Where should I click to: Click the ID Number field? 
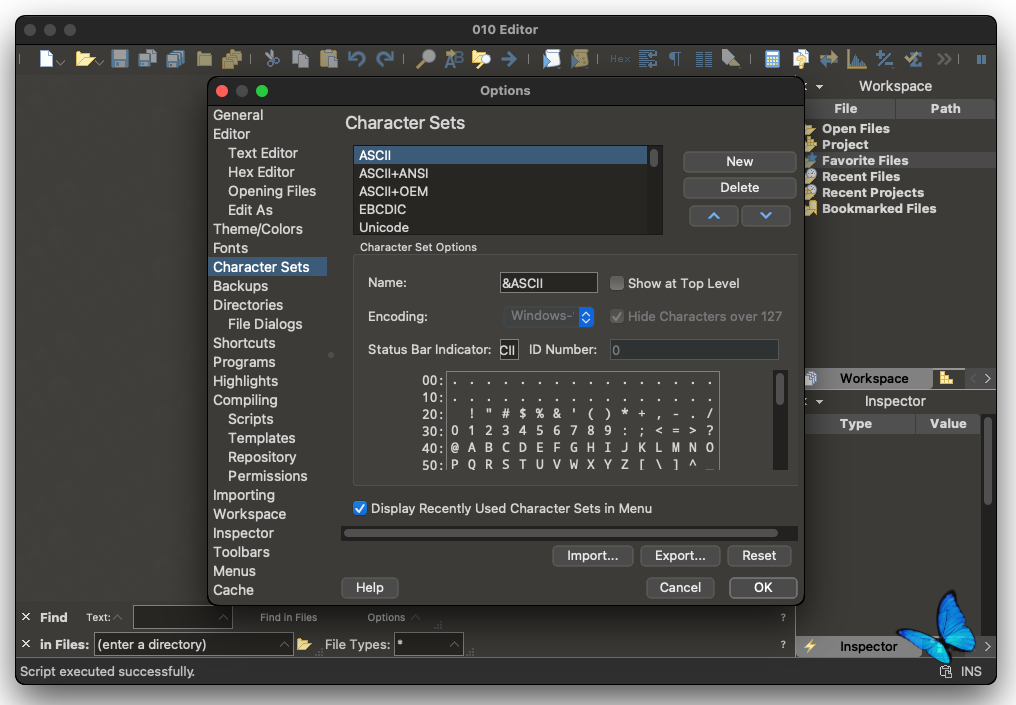tap(693, 350)
